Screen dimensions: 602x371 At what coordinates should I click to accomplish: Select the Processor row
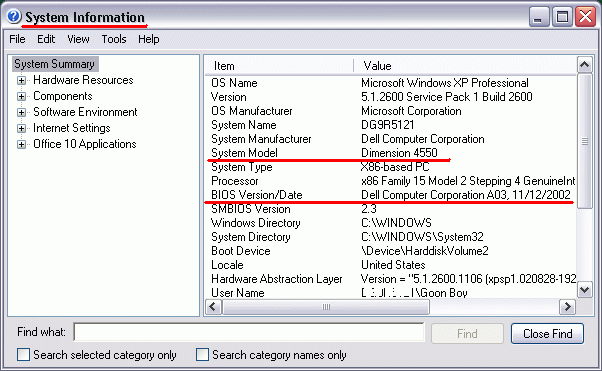tap(391, 181)
